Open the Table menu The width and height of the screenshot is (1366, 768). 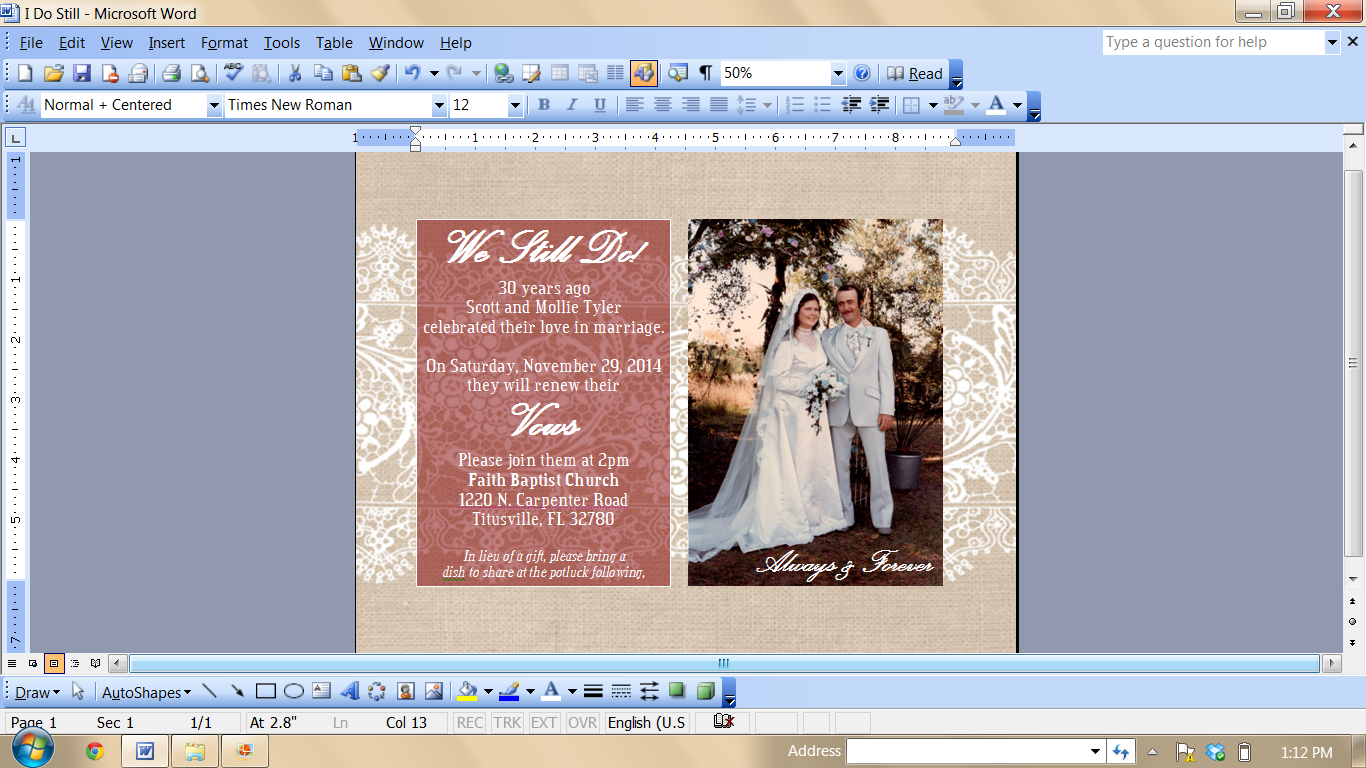tap(334, 43)
